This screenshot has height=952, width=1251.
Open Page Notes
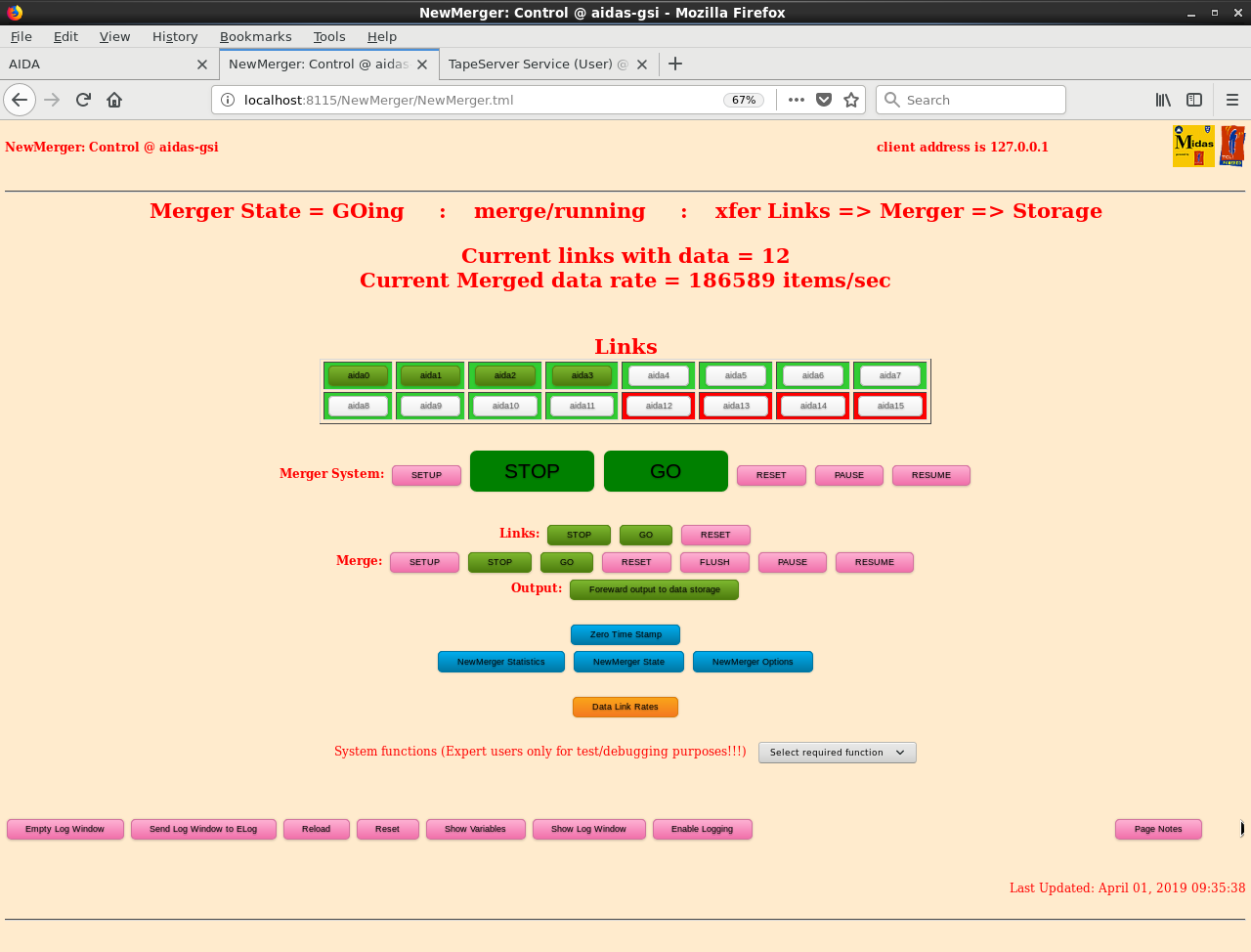click(1158, 829)
